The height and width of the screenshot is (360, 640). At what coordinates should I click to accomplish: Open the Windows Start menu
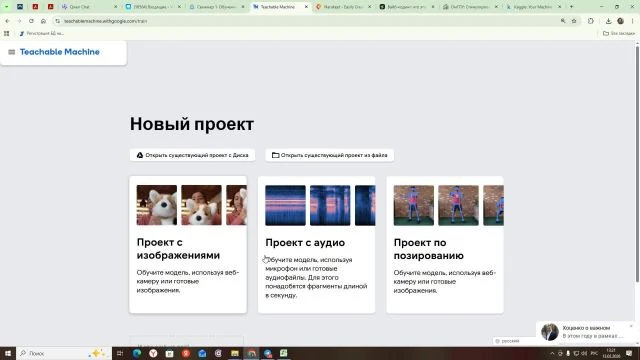(8, 353)
